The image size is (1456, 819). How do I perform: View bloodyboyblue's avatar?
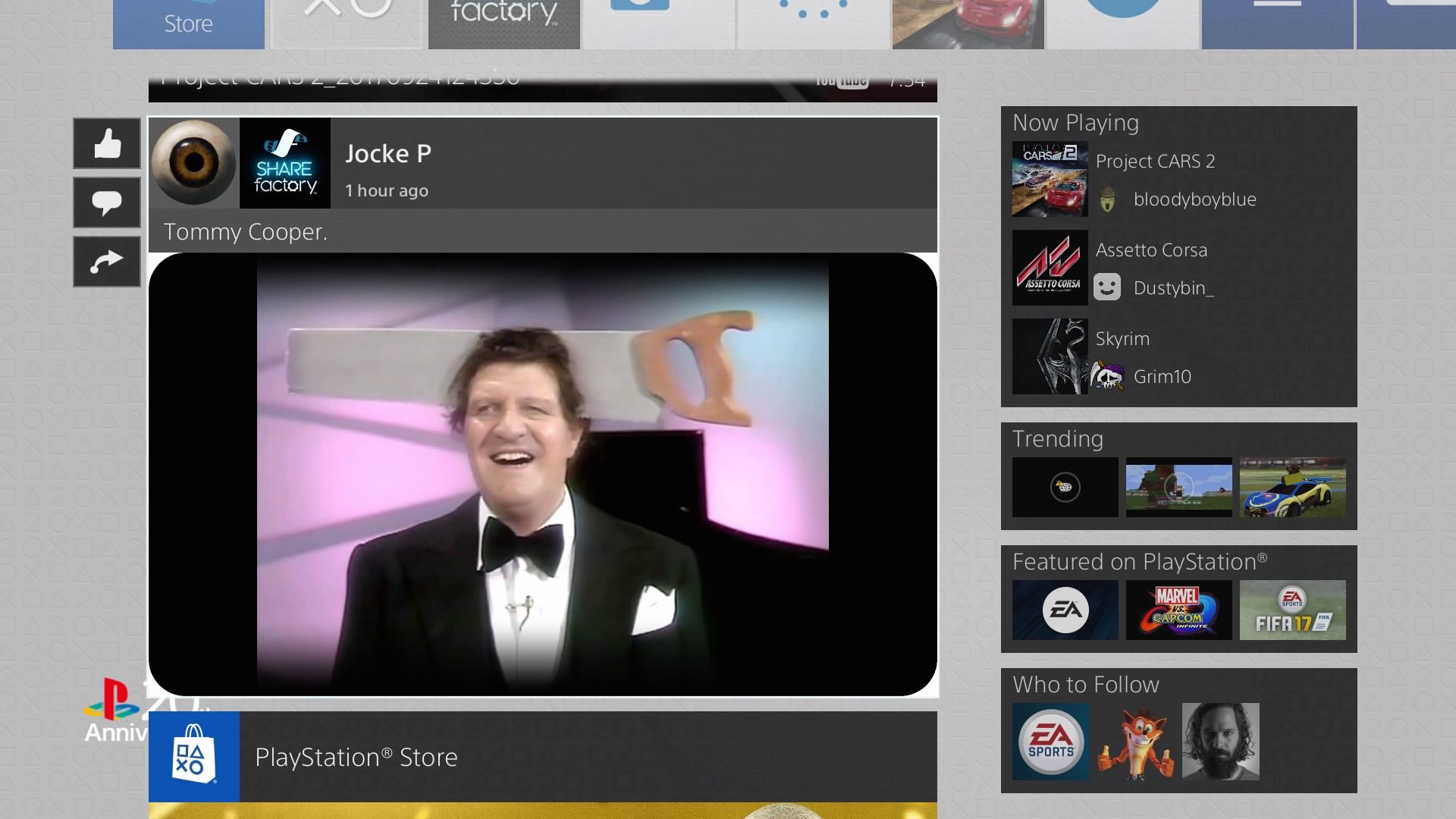coord(1107,199)
